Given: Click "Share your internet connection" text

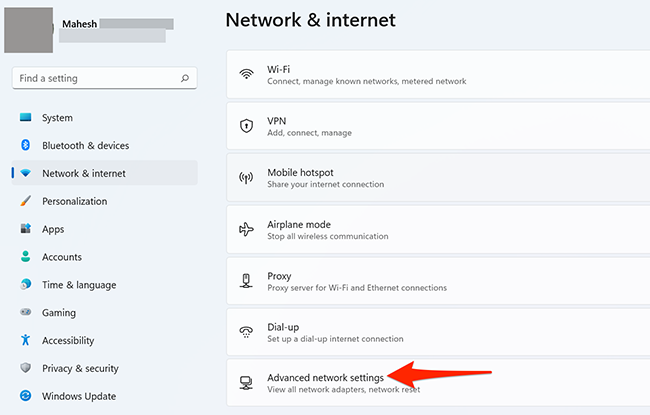Looking at the screenshot, I should coord(325,184).
